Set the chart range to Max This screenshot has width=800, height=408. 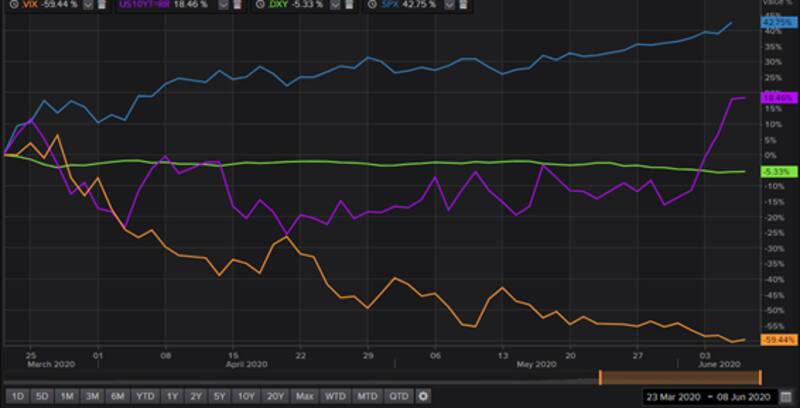point(305,395)
